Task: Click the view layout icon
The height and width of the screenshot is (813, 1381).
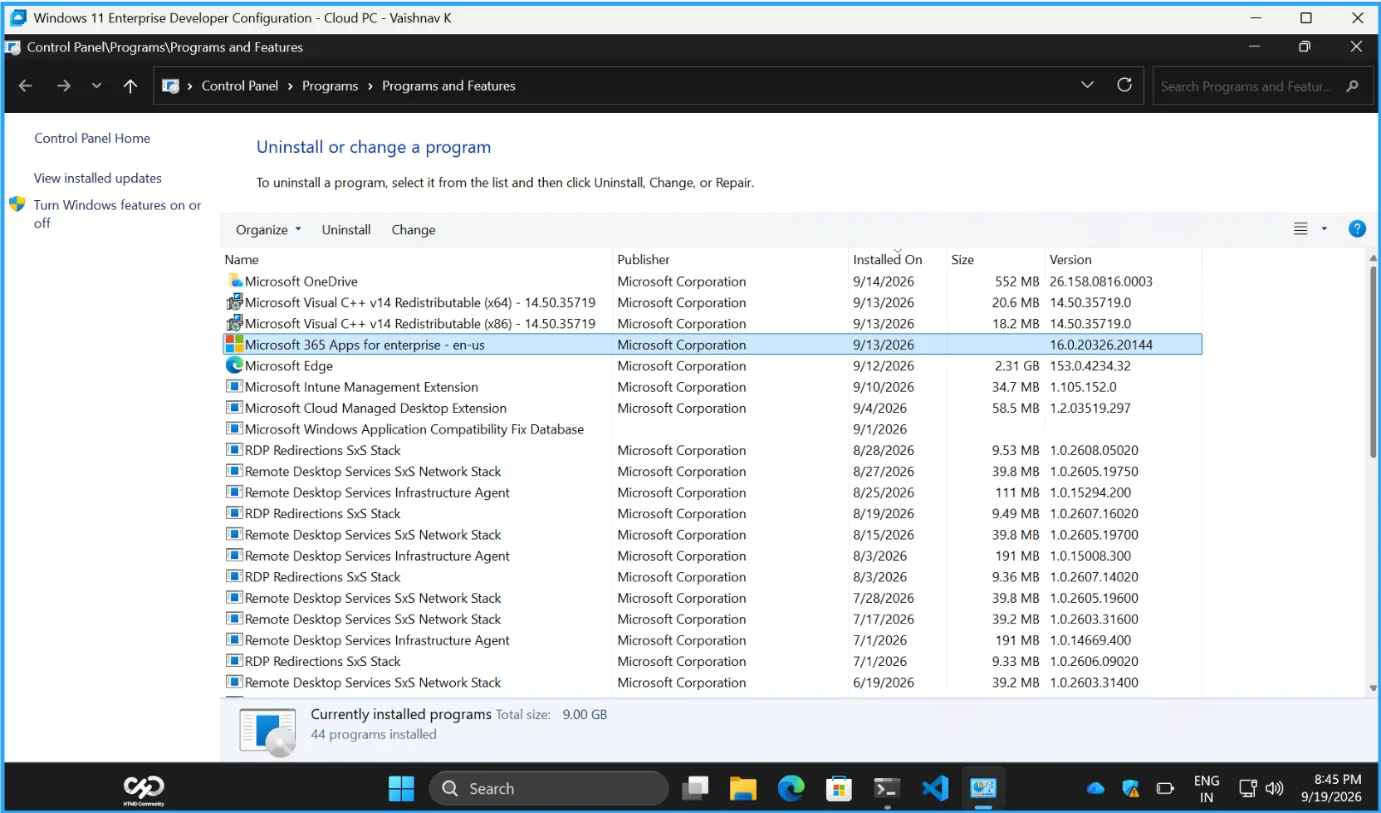Action: pyautogui.click(x=1301, y=229)
